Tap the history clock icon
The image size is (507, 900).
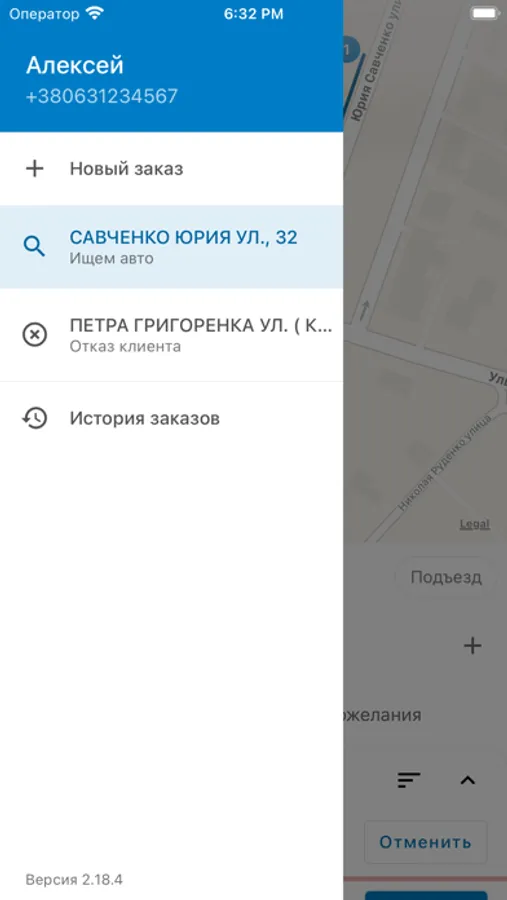[x=34, y=418]
